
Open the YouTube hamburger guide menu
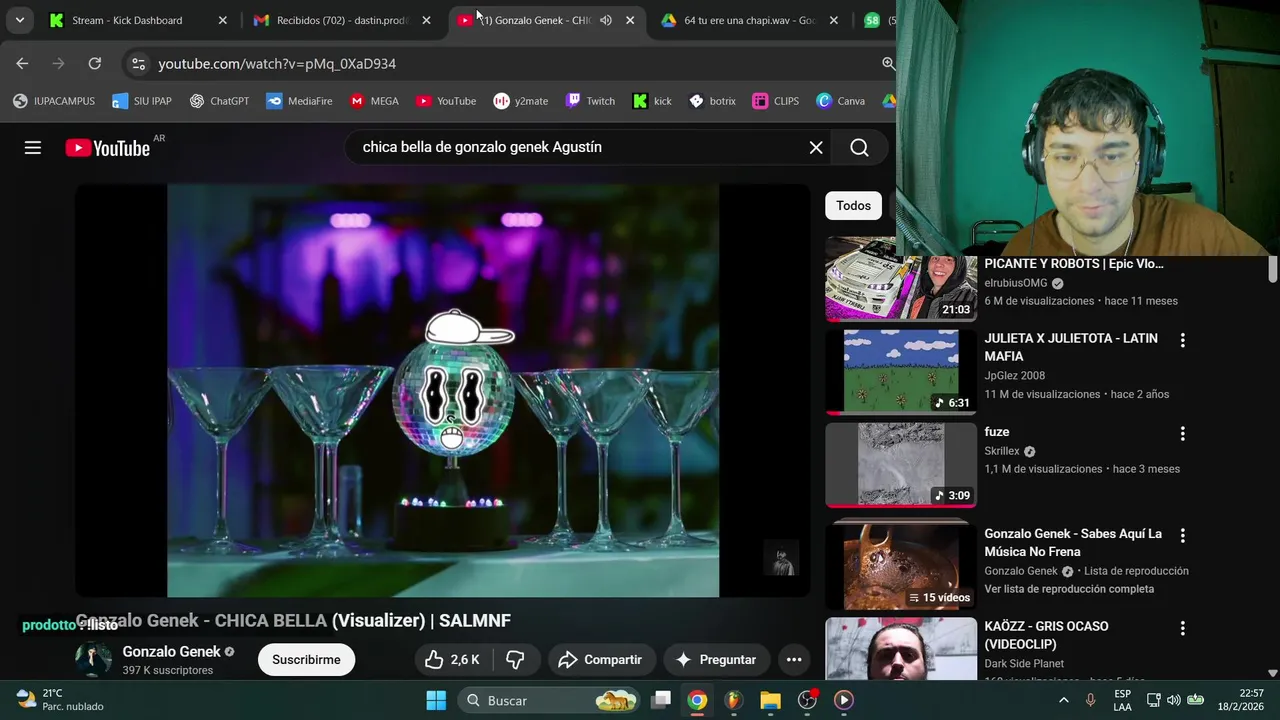pos(33,148)
